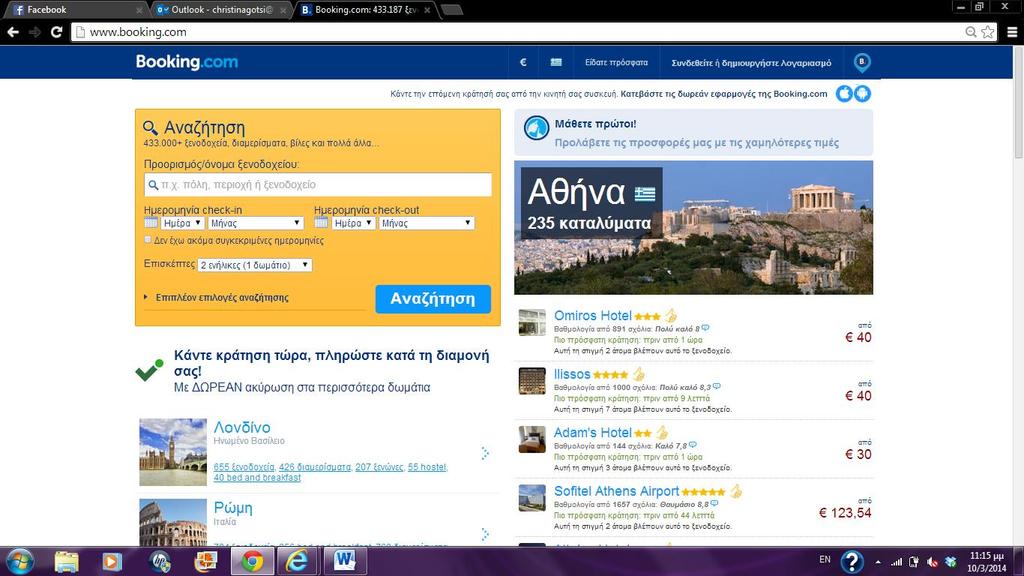
Task: Open the check-out calendar icon
Action: click(x=321, y=223)
